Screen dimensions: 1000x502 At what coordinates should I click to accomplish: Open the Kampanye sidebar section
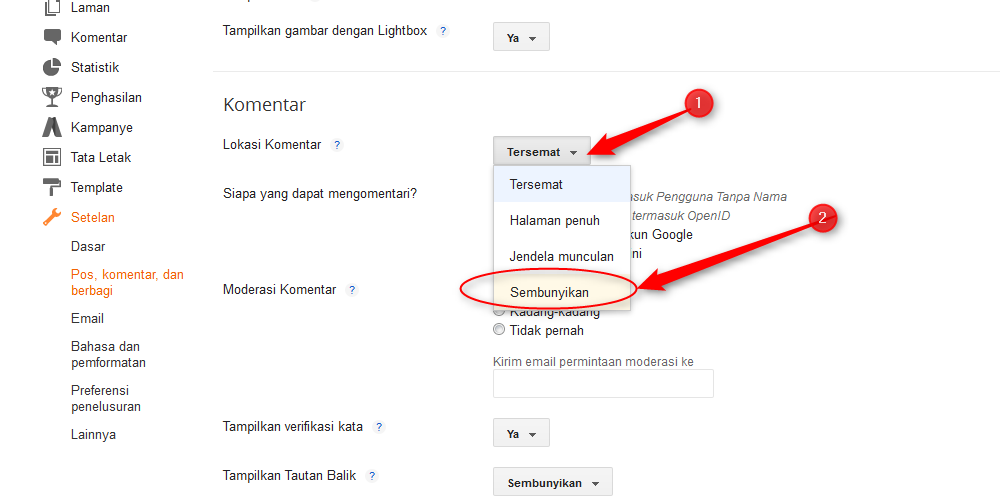tap(102, 128)
